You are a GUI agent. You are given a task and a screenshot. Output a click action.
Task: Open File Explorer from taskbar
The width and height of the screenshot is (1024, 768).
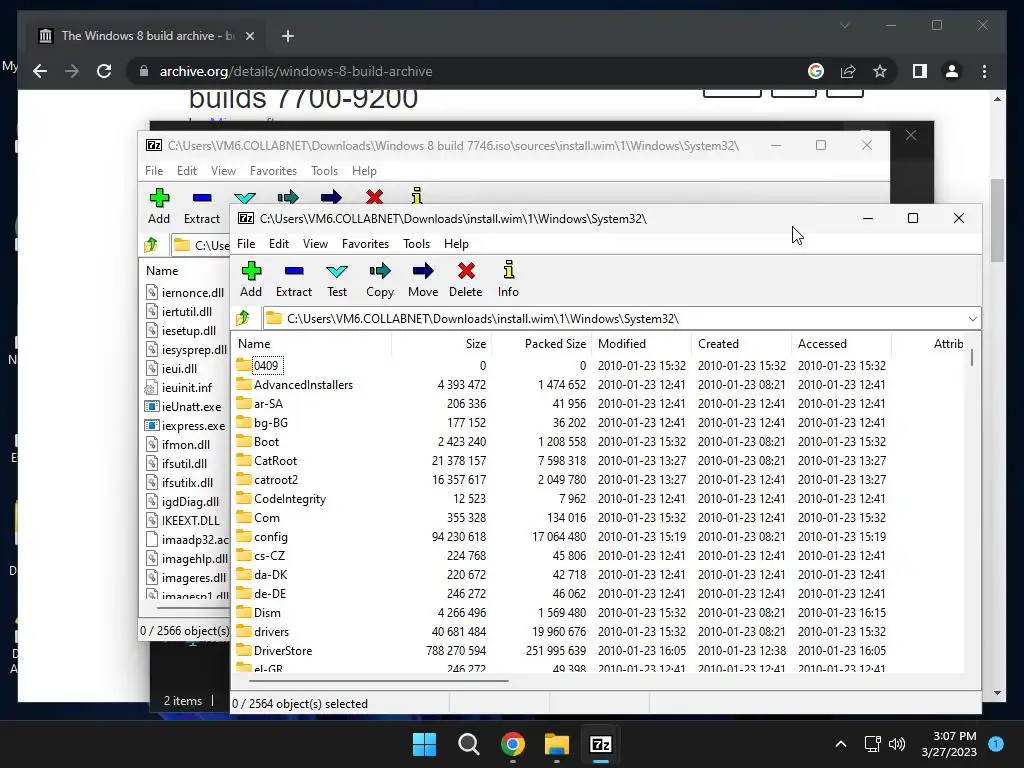point(556,744)
